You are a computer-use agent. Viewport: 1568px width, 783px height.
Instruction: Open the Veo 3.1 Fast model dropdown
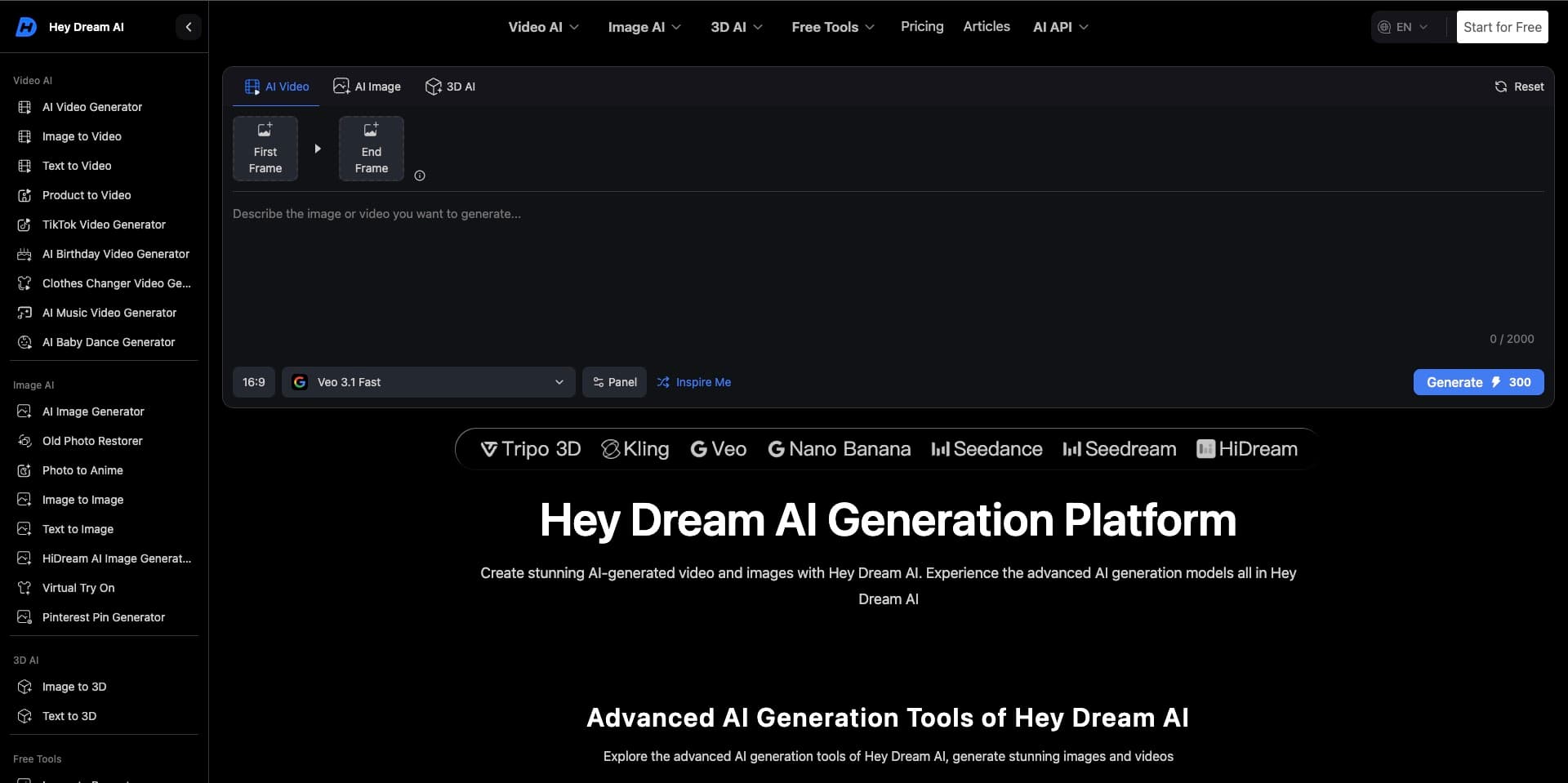(429, 382)
